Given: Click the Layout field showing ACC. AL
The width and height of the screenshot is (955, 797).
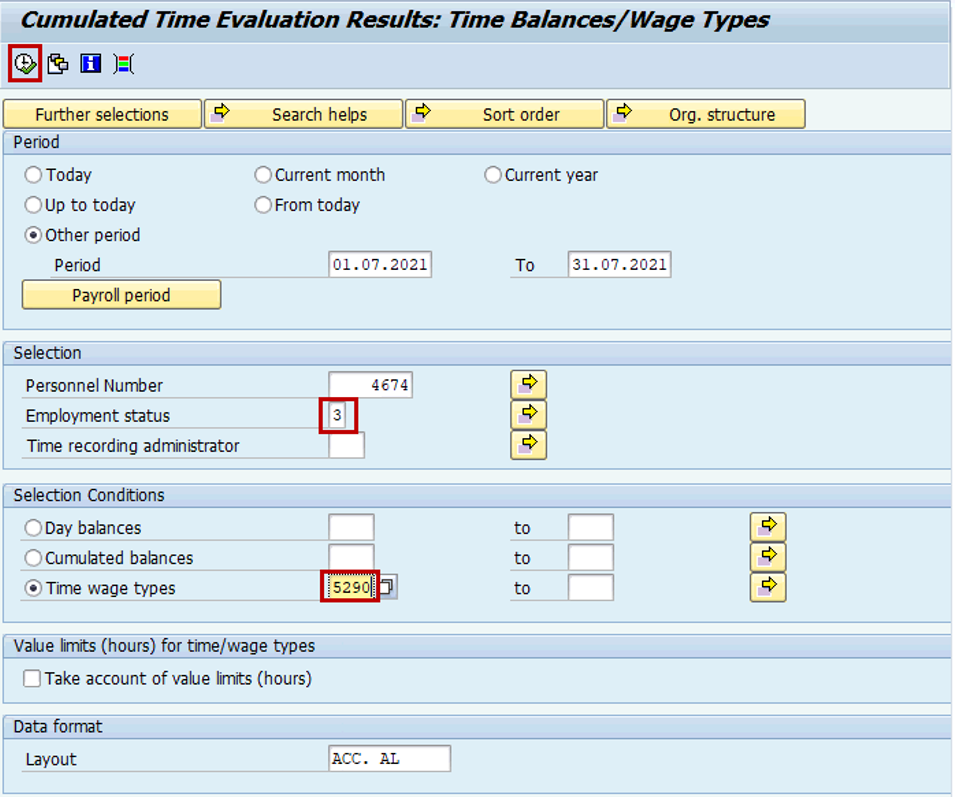Looking at the screenshot, I should click(x=390, y=759).
